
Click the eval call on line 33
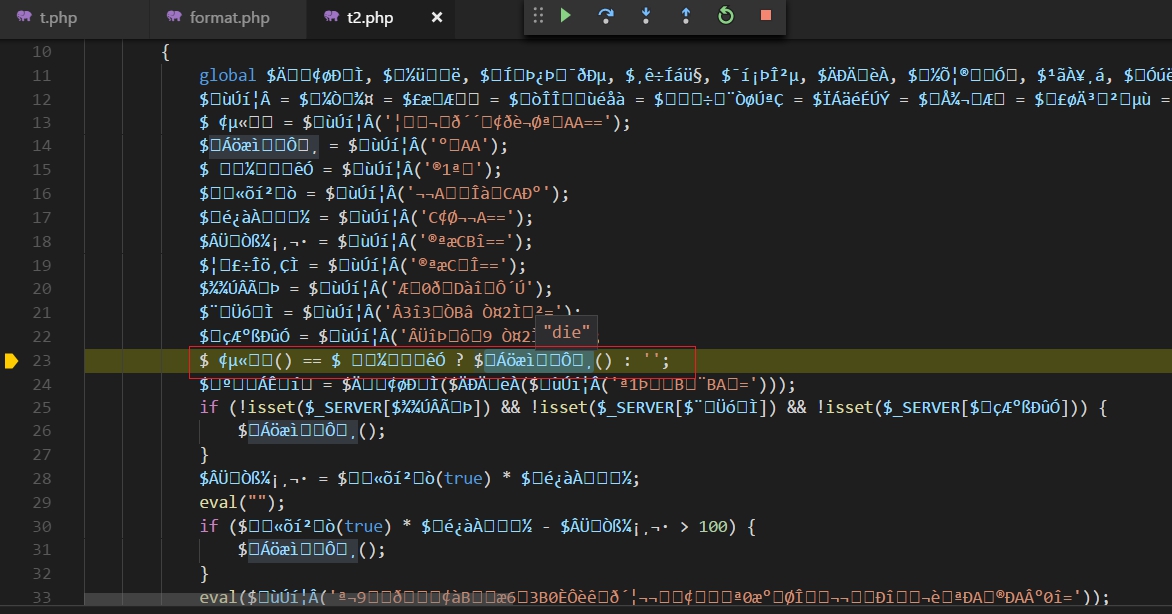(x=218, y=598)
